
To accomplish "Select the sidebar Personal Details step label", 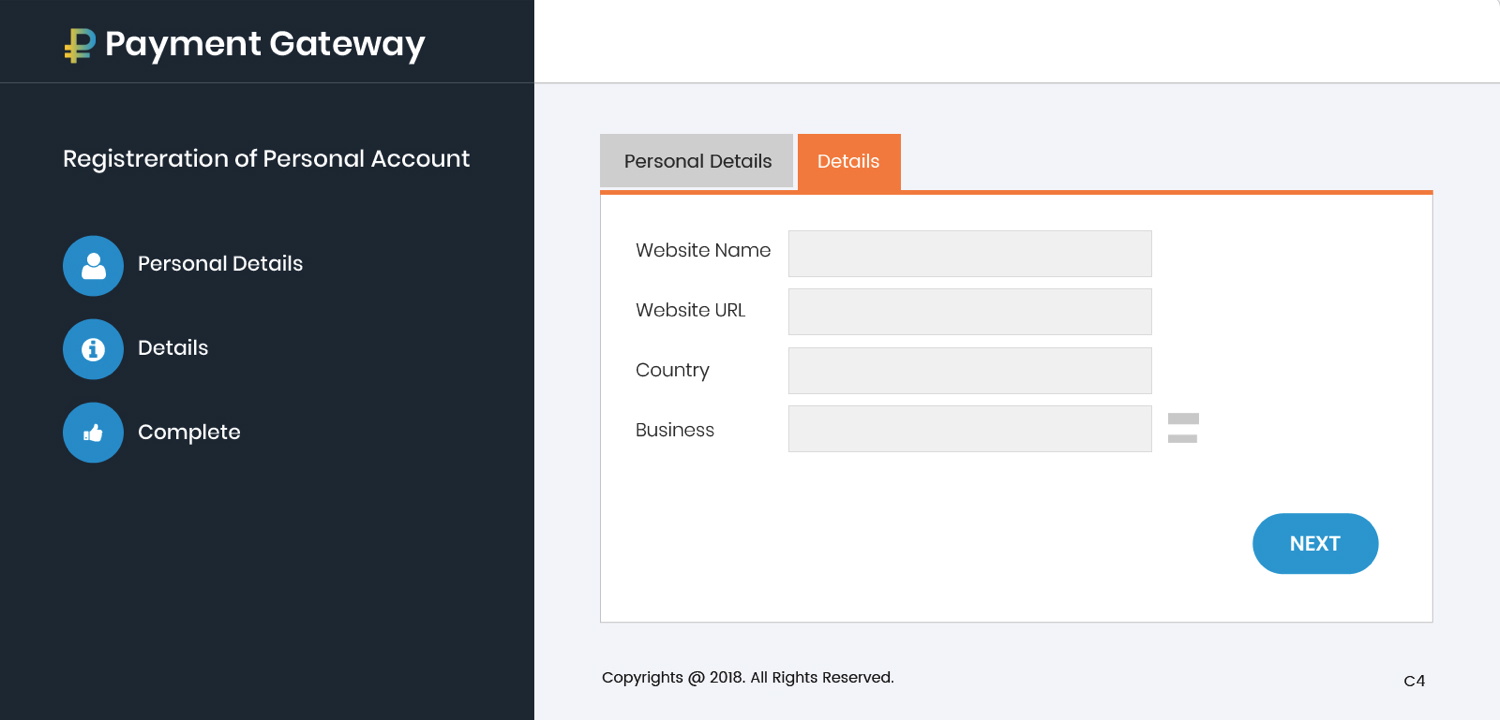I will (x=220, y=264).
